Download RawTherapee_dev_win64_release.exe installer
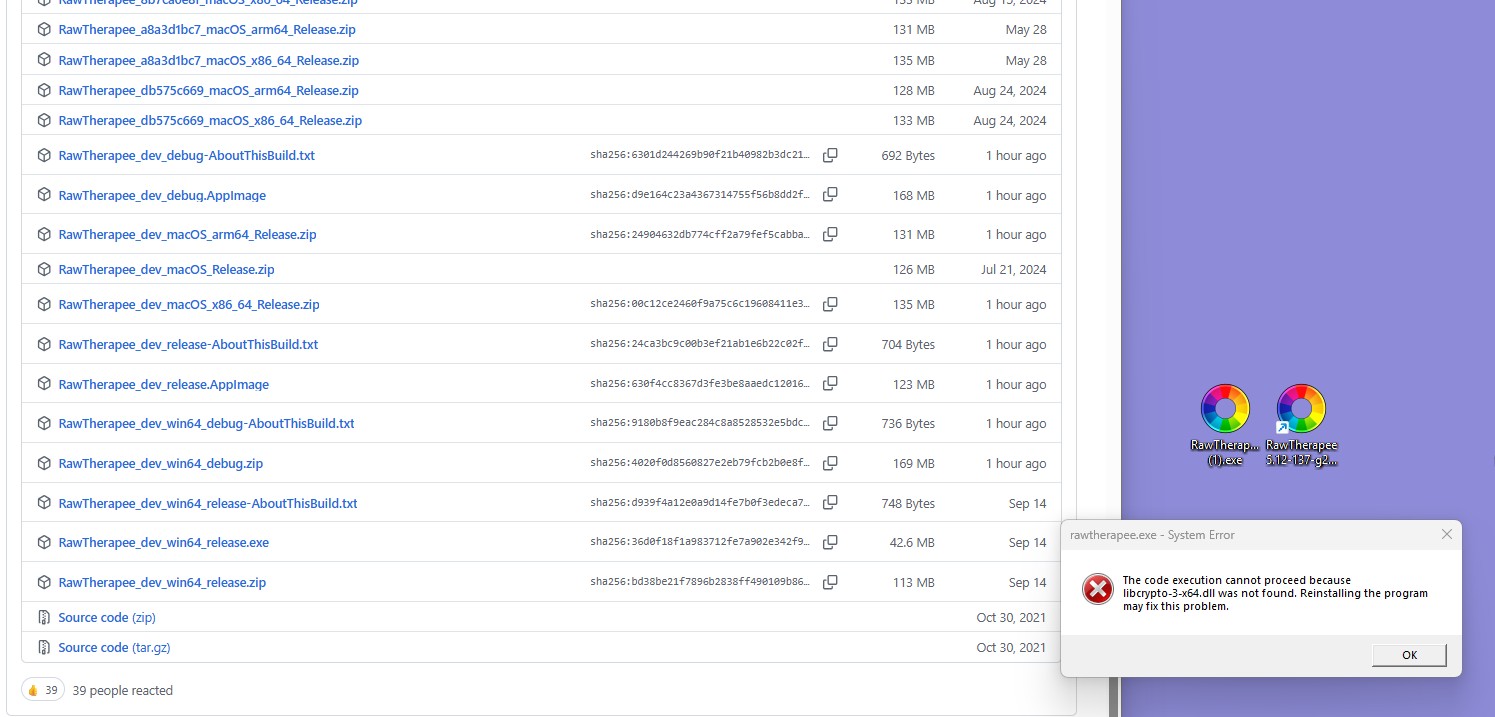 coord(164,543)
